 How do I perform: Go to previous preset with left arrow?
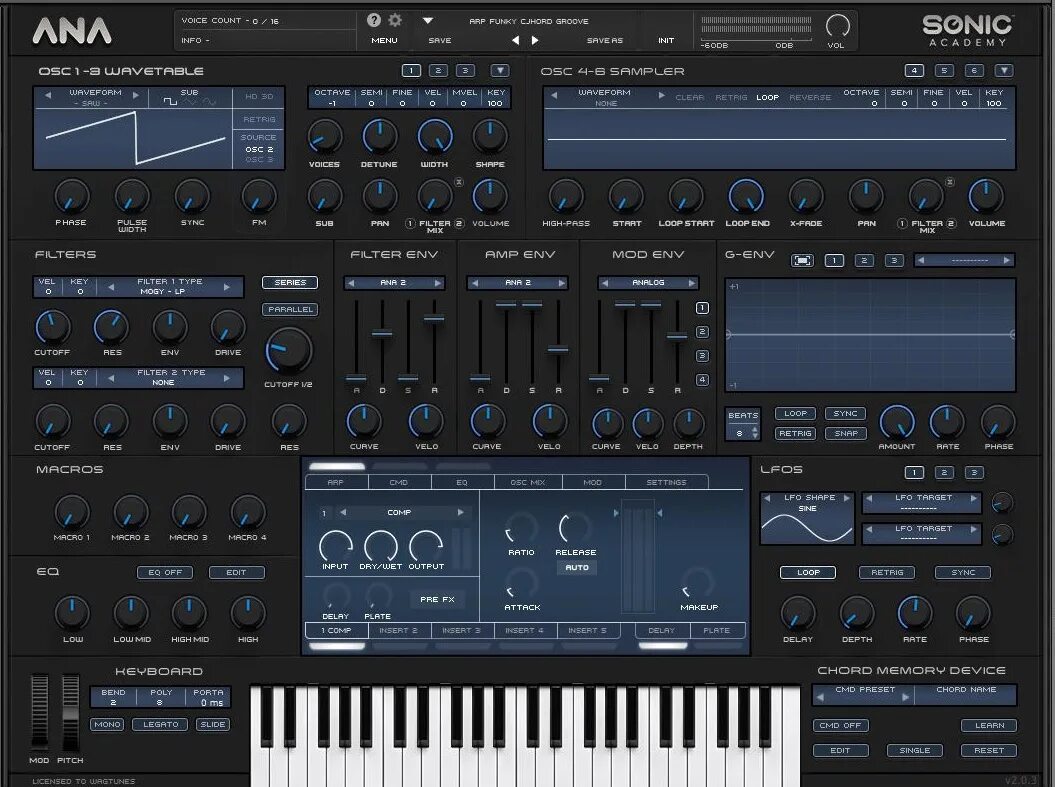[515, 40]
